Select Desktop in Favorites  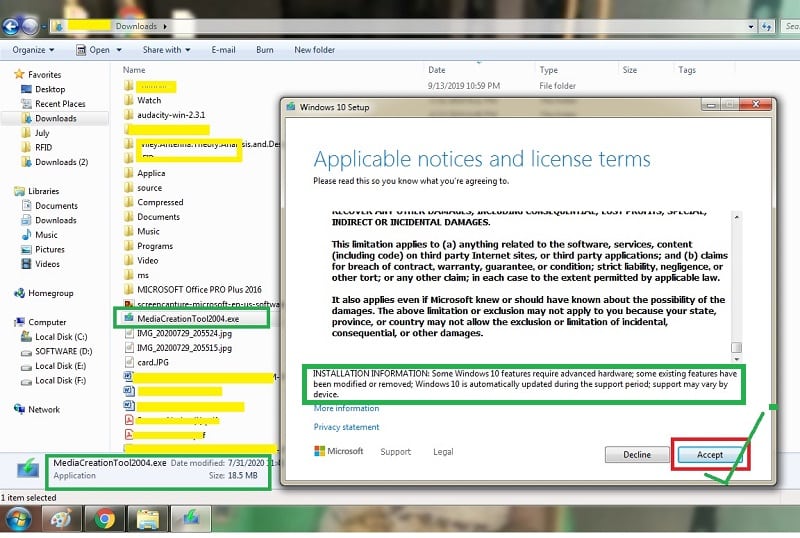tap(50, 89)
